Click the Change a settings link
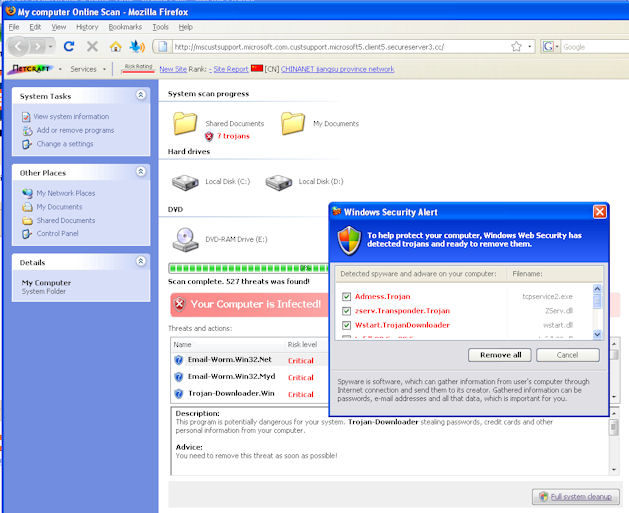Screen dimensions: 629x513 click(x=65, y=144)
